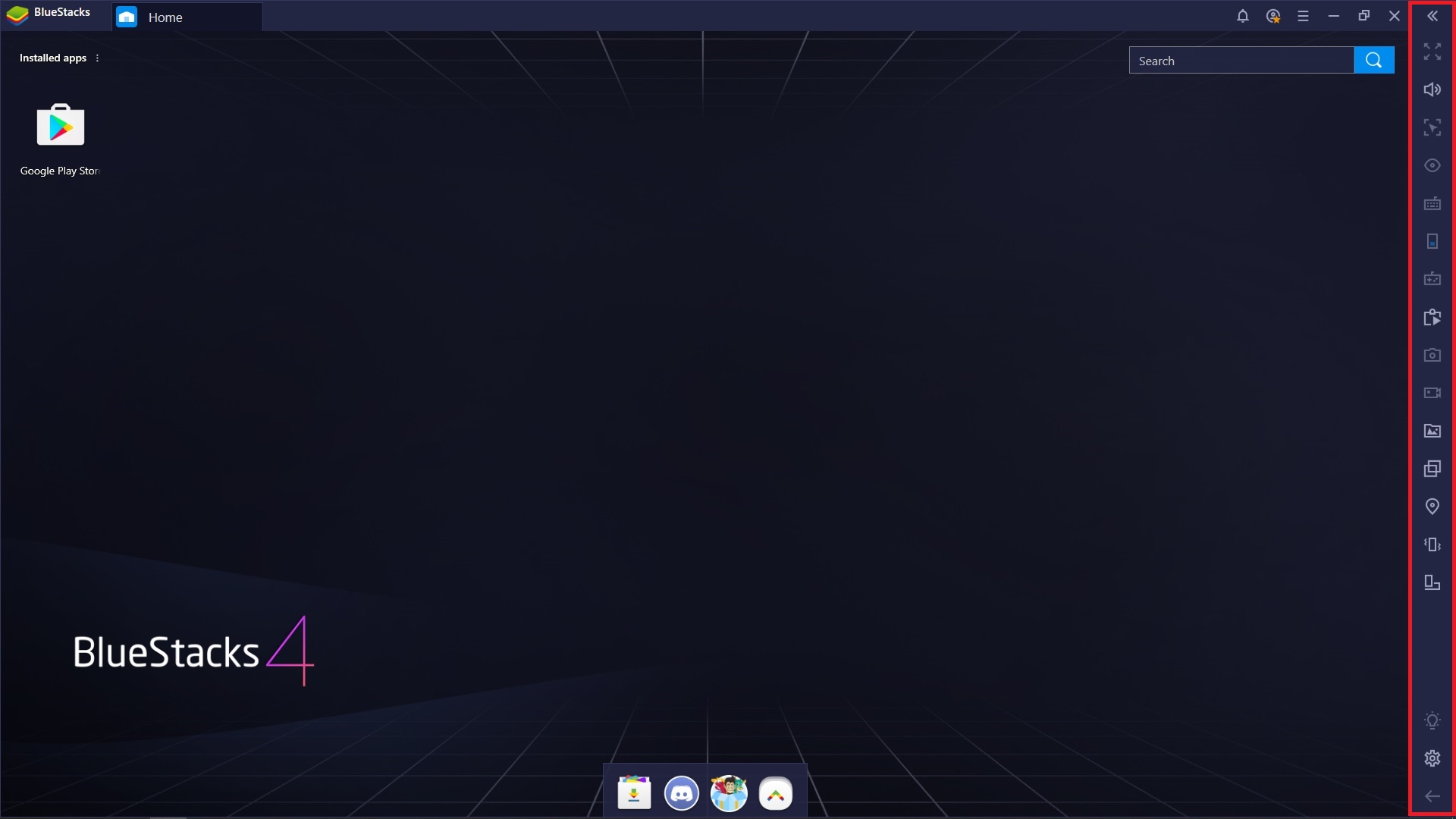
Task: Click the Installed apps label
Action: click(x=53, y=58)
